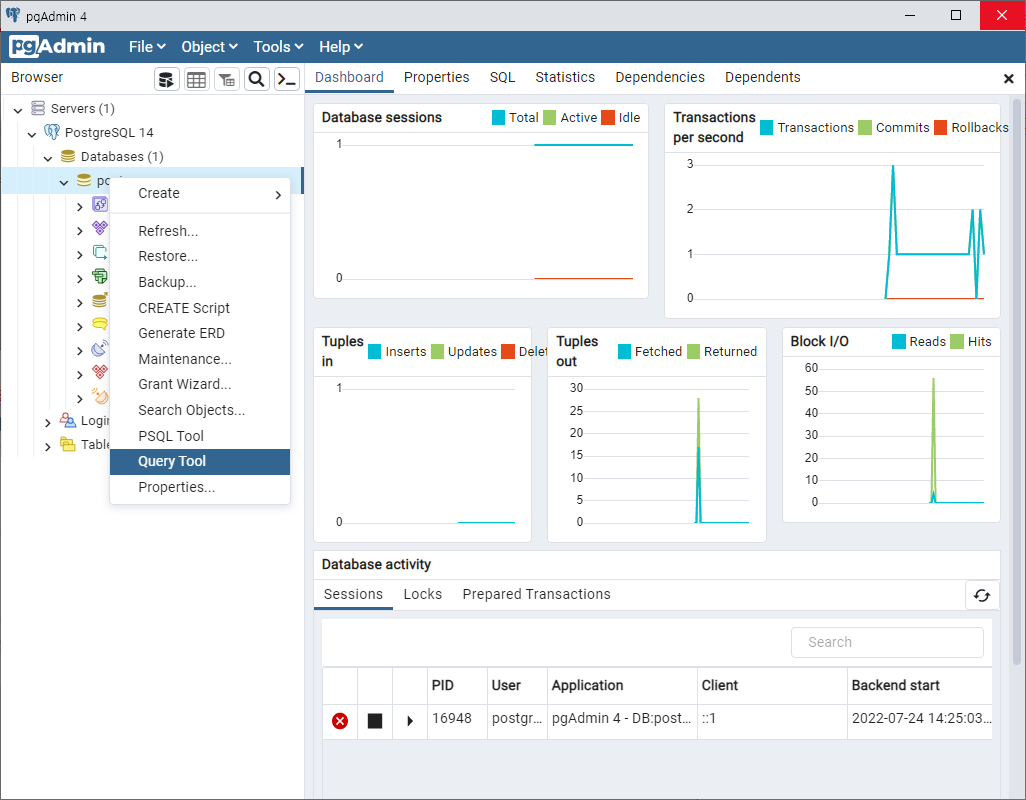This screenshot has height=800, width=1026.
Task: Switch to the Statistics tab
Action: click(x=565, y=77)
